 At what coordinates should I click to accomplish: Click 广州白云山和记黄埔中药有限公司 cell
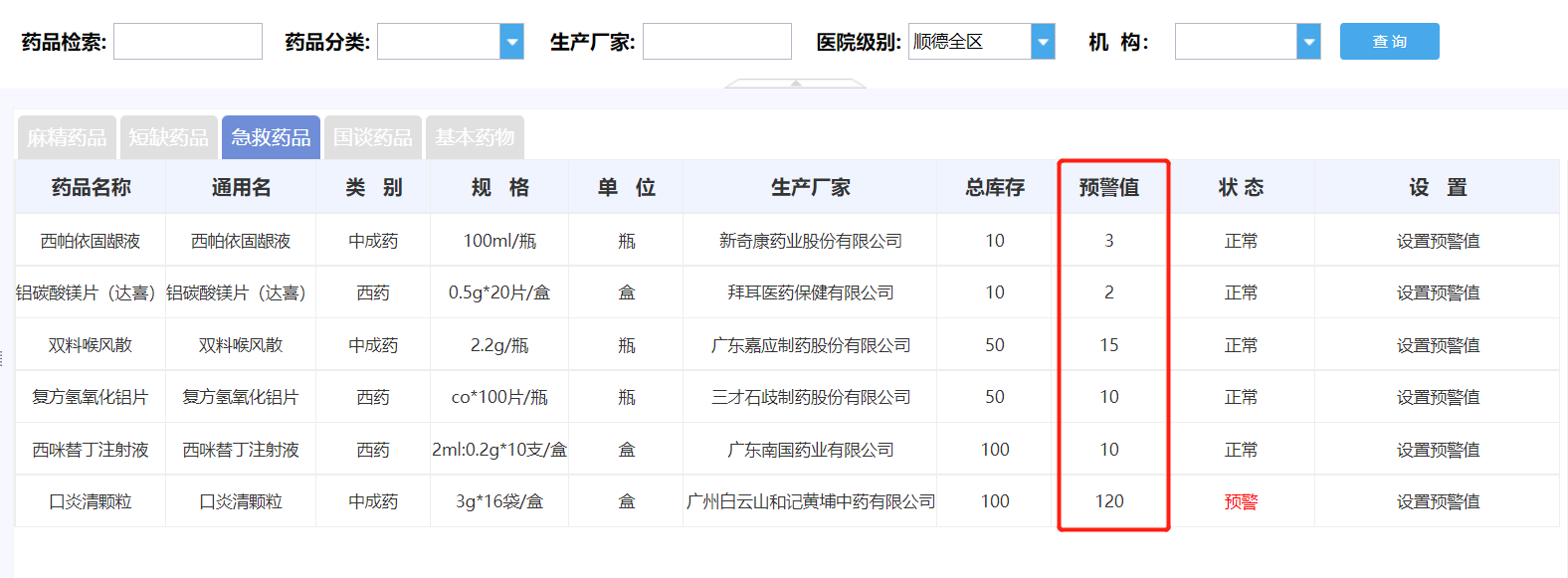810,501
